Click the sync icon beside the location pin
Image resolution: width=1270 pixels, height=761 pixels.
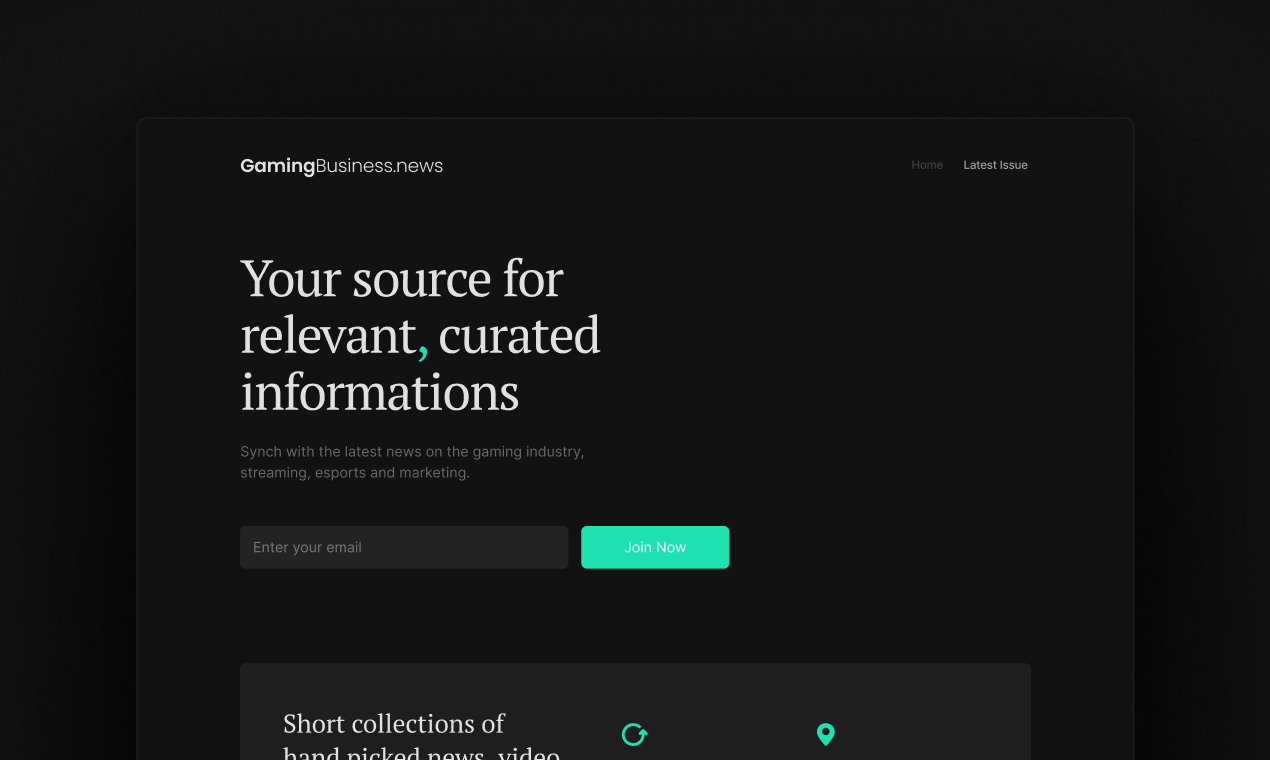634,734
